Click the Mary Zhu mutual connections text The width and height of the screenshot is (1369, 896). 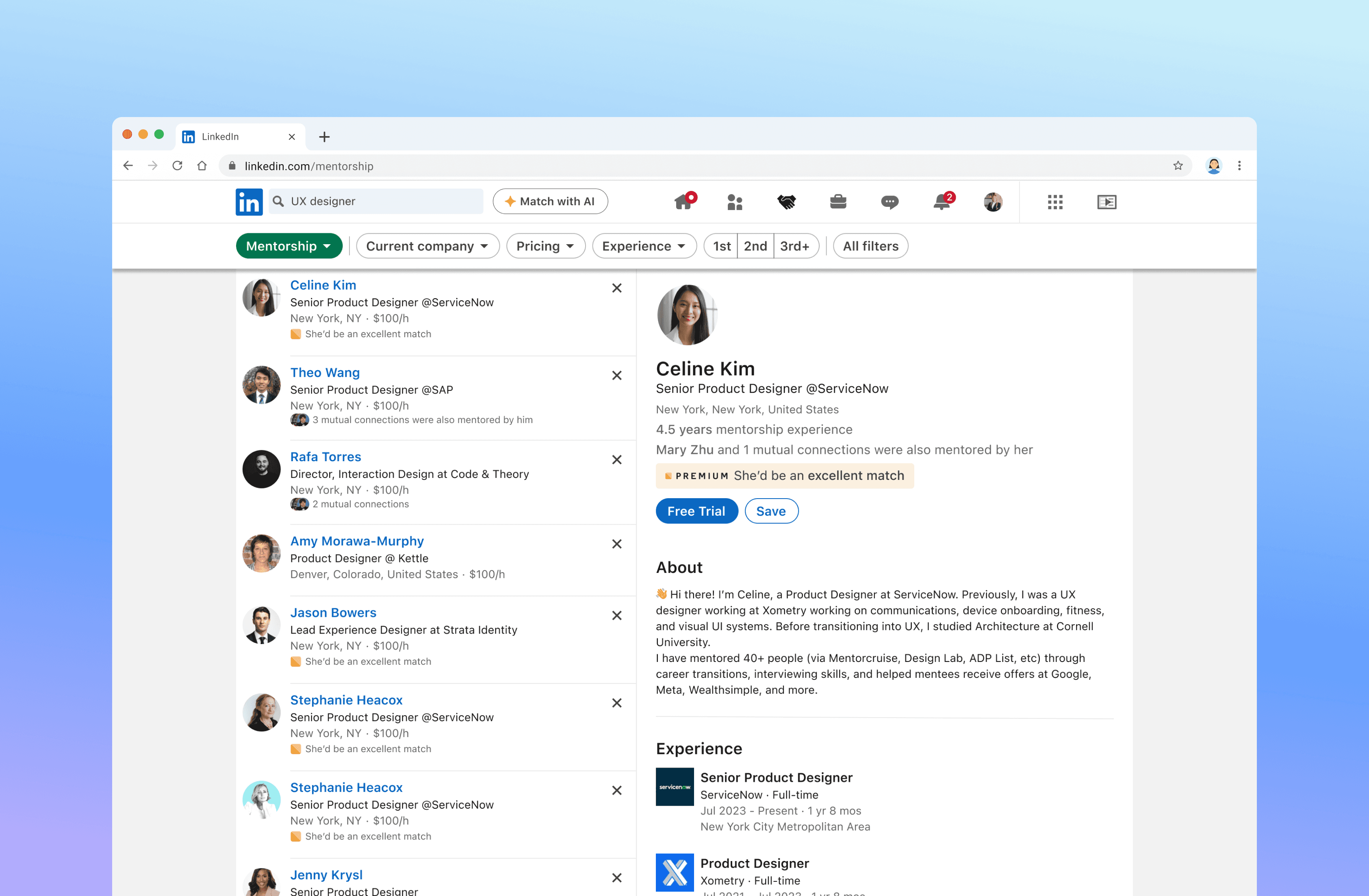pyautogui.click(x=844, y=450)
